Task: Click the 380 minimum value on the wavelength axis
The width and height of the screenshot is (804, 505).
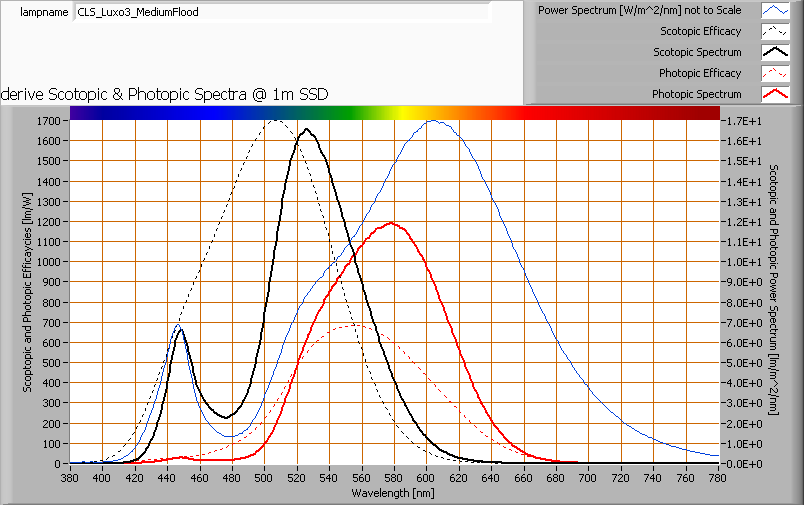Action: (70, 478)
